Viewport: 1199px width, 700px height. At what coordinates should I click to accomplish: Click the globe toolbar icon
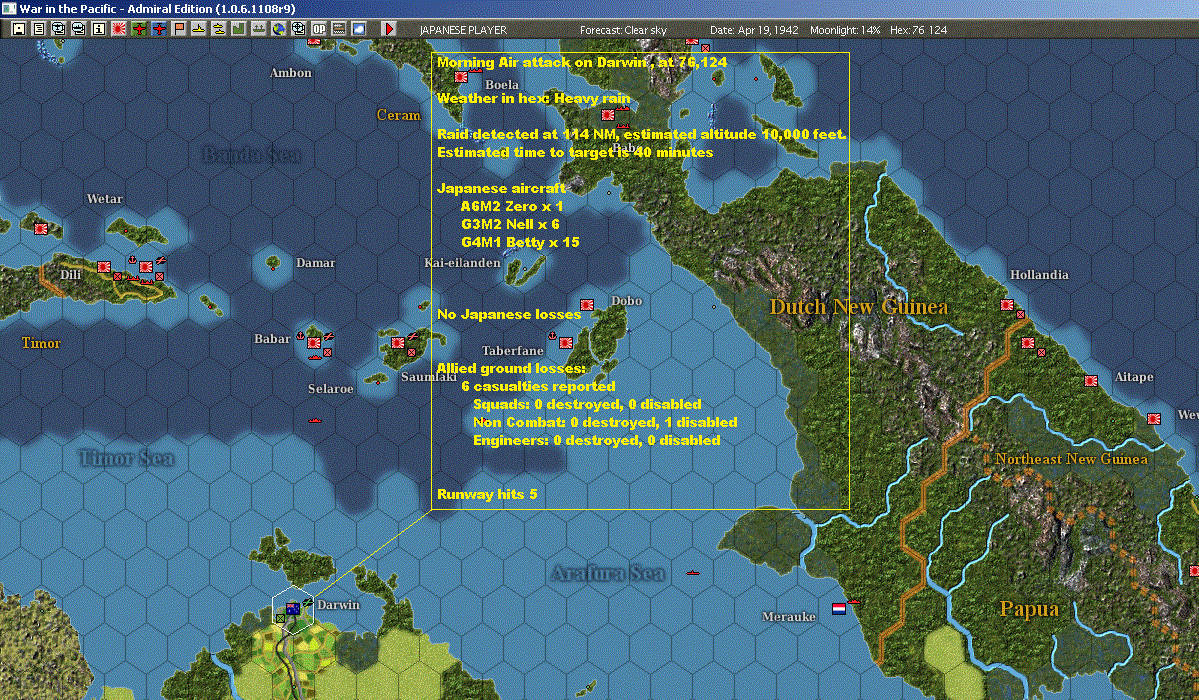click(279, 29)
